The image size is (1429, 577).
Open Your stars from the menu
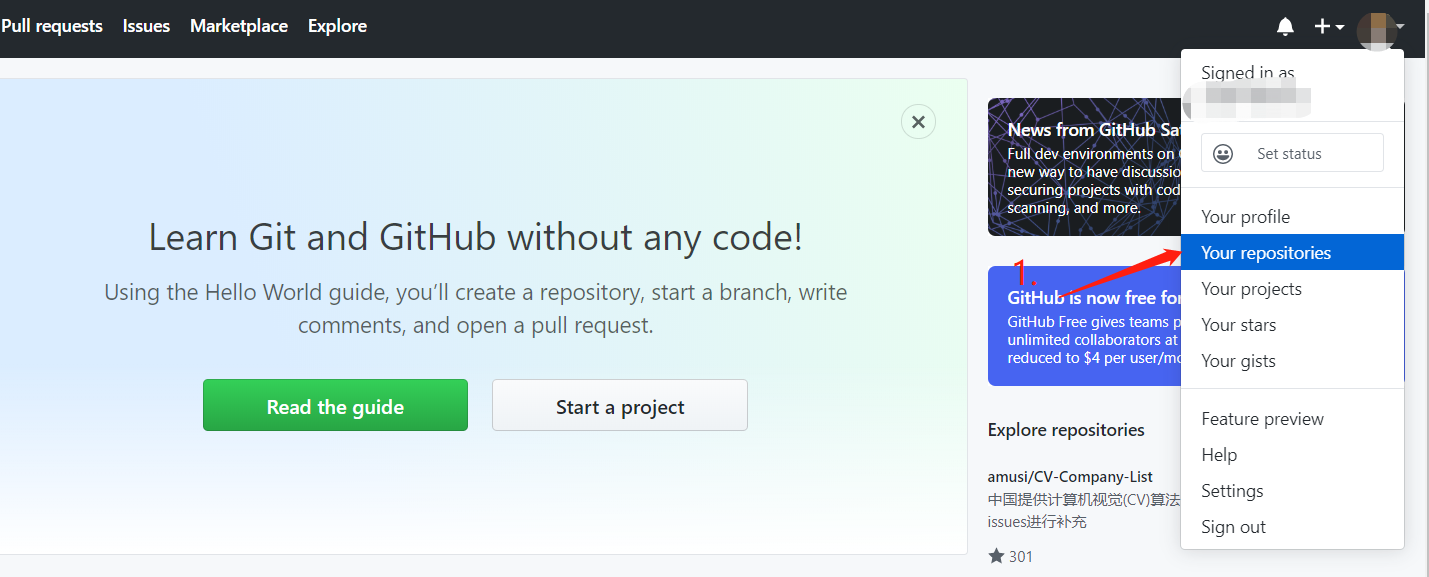click(x=1292, y=325)
